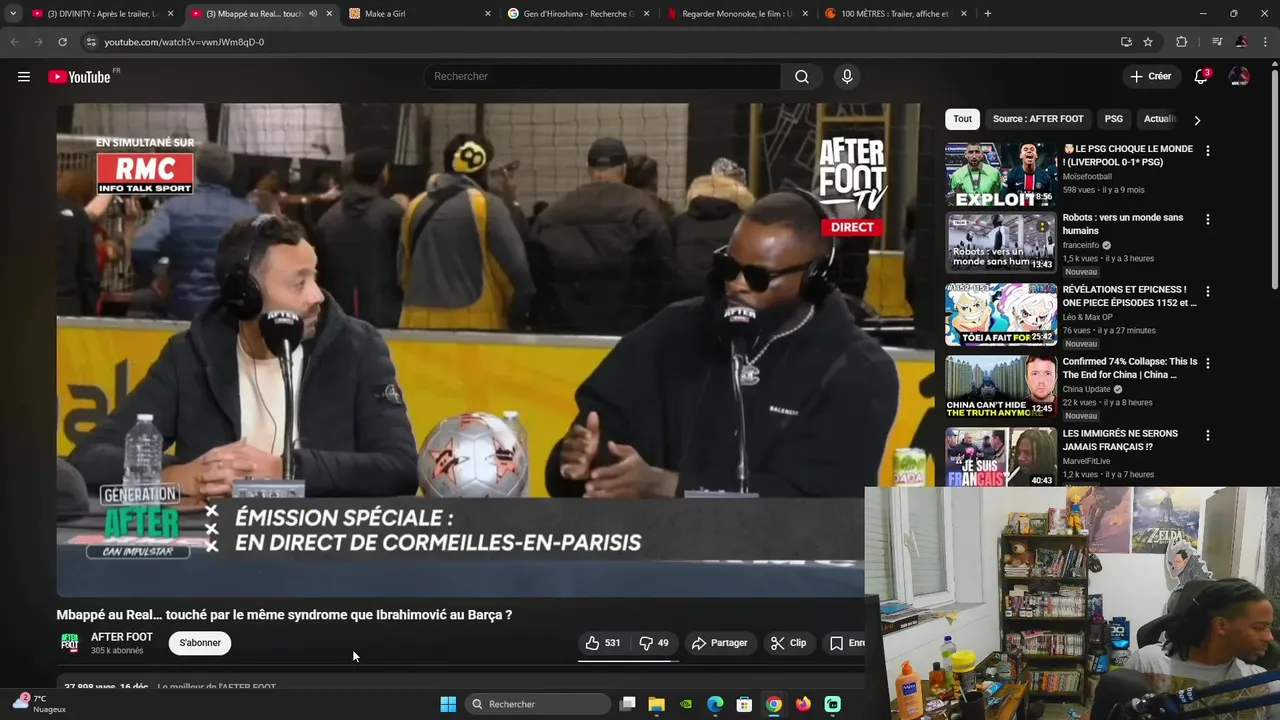Launch Microsoft Edge from taskbar
This screenshot has width=1280, height=720.
[715, 704]
